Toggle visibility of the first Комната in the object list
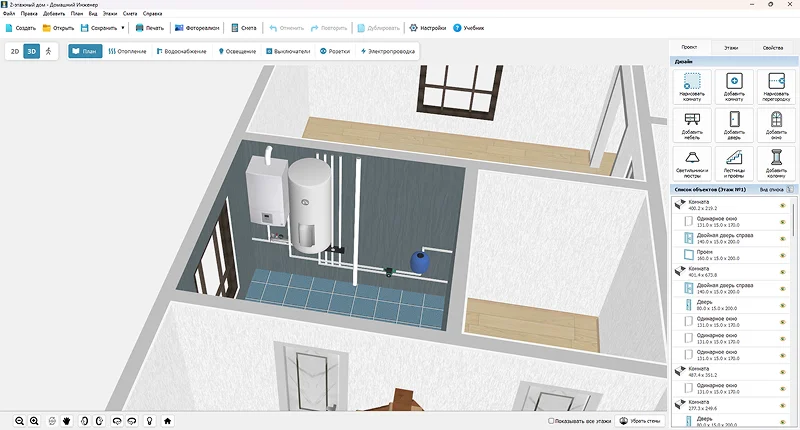Image resolution: width=800 pixels, height=430 pixels. 782,206
